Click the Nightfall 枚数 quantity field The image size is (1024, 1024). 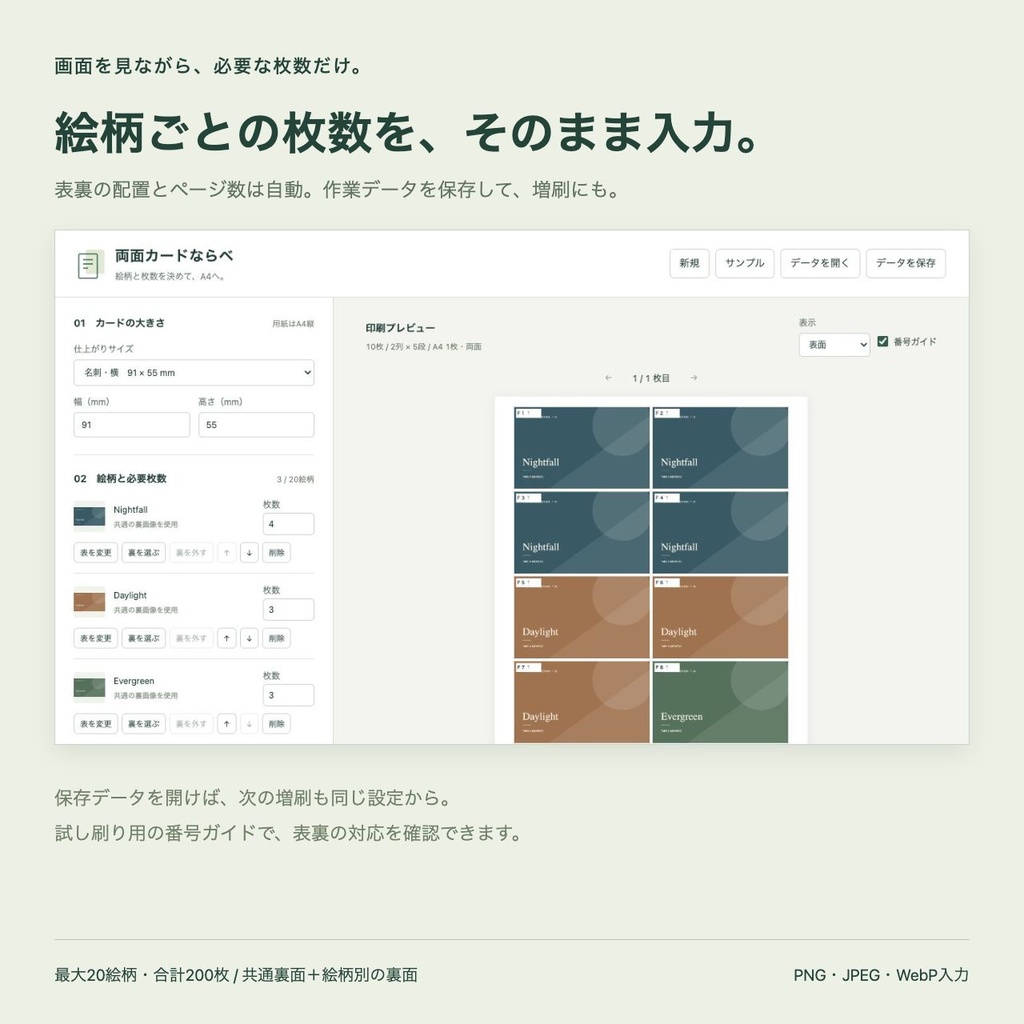pos(288,524)
